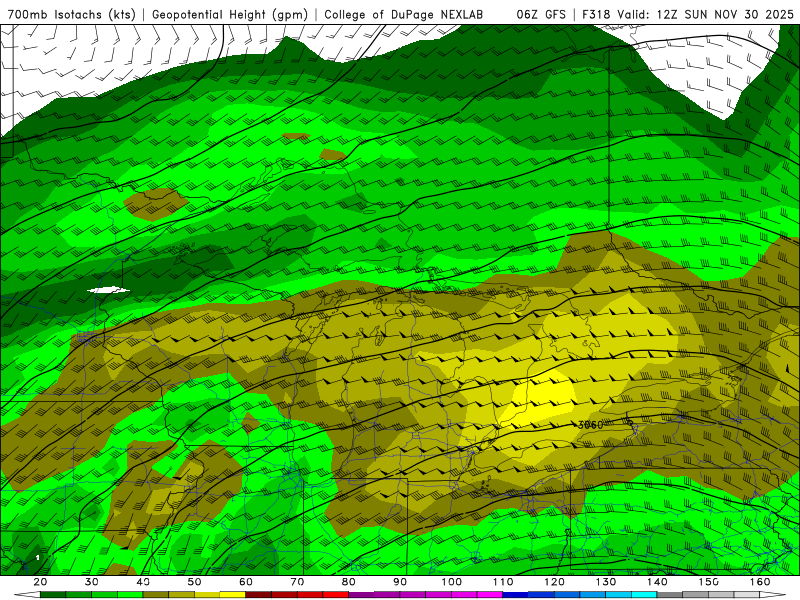Click the olive 40-45 kt legend swatch

(156, 595)
